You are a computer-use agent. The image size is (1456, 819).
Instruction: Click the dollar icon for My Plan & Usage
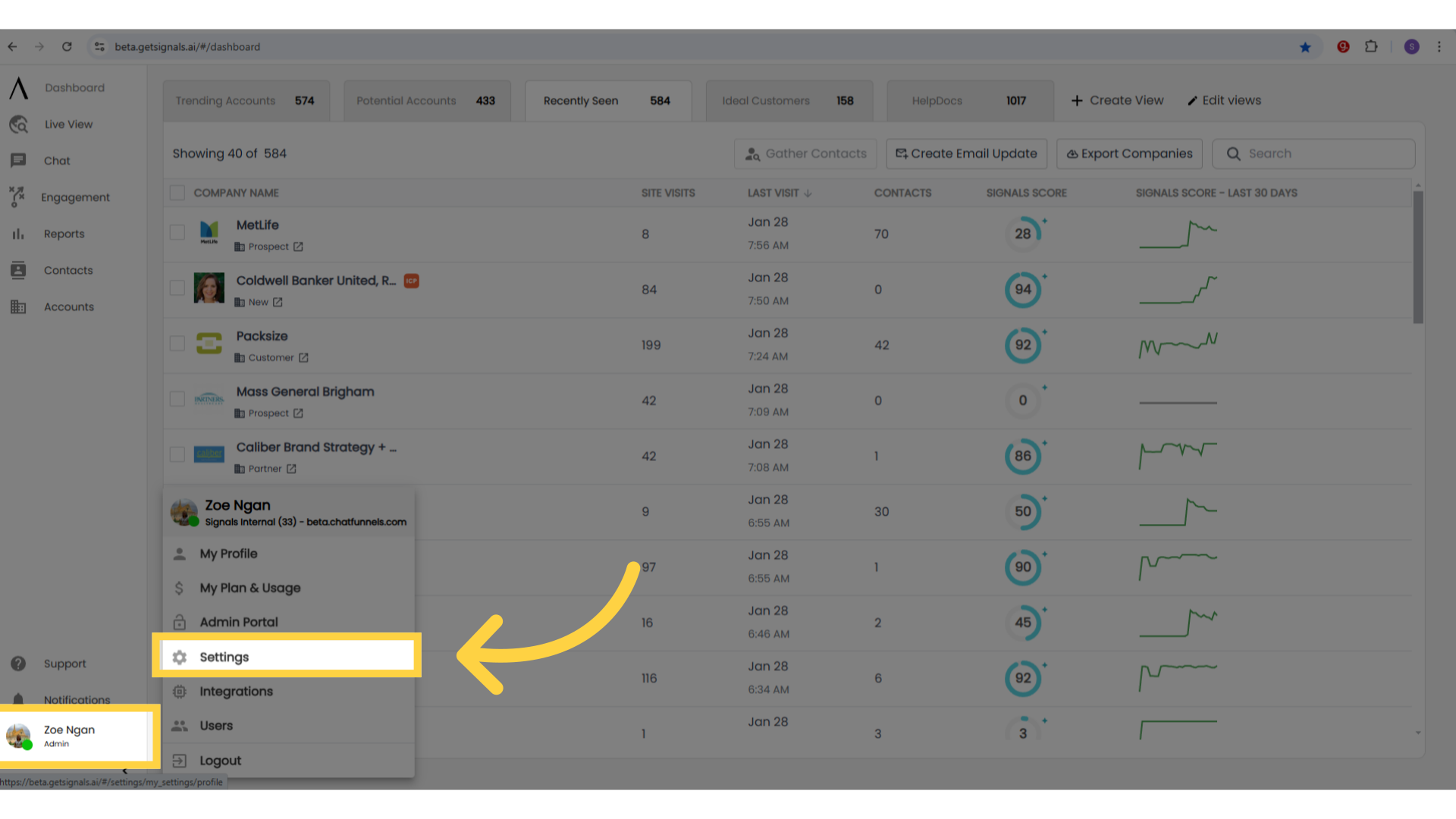179,588
